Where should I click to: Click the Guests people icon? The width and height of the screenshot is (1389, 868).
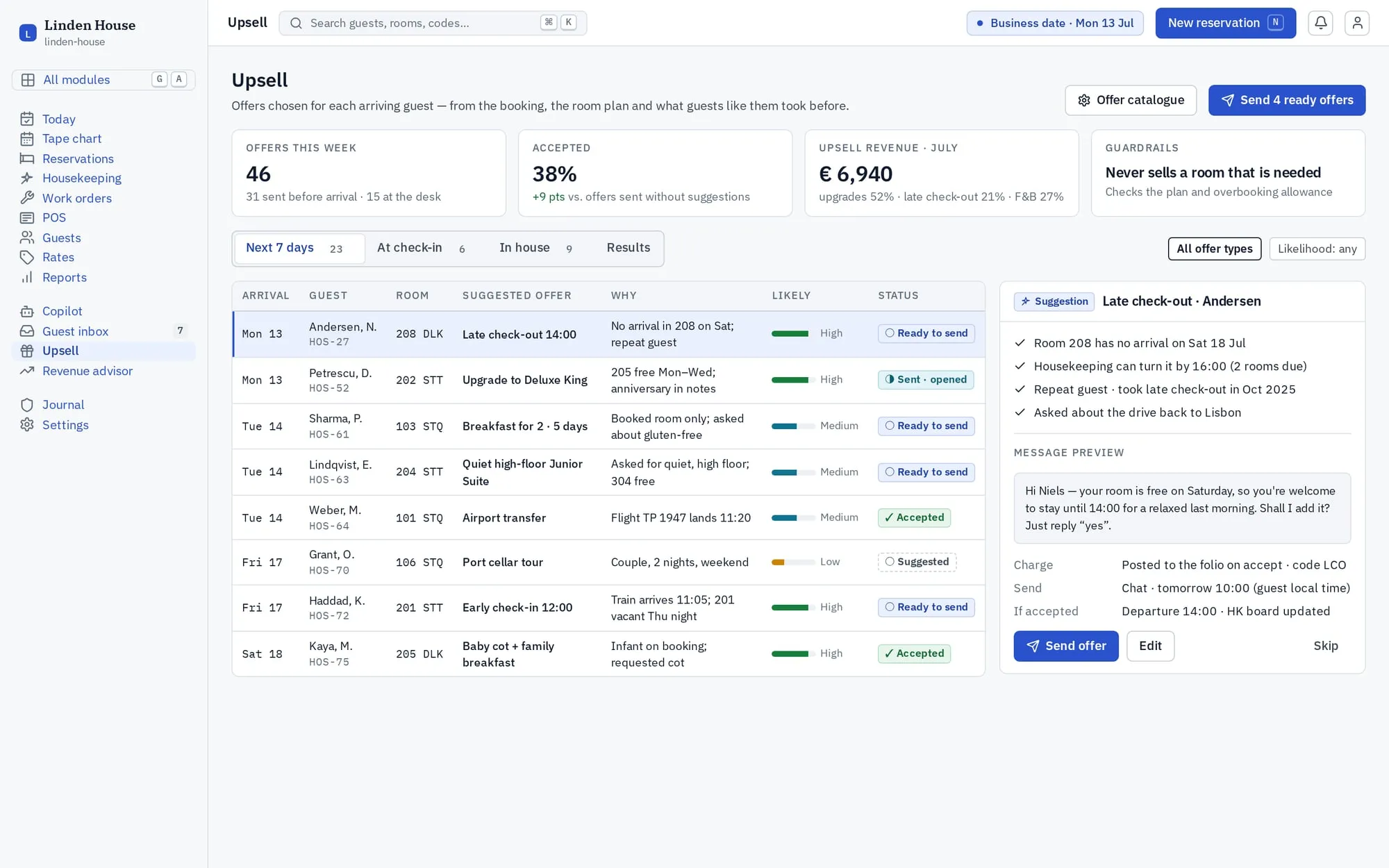coord(27,237)
